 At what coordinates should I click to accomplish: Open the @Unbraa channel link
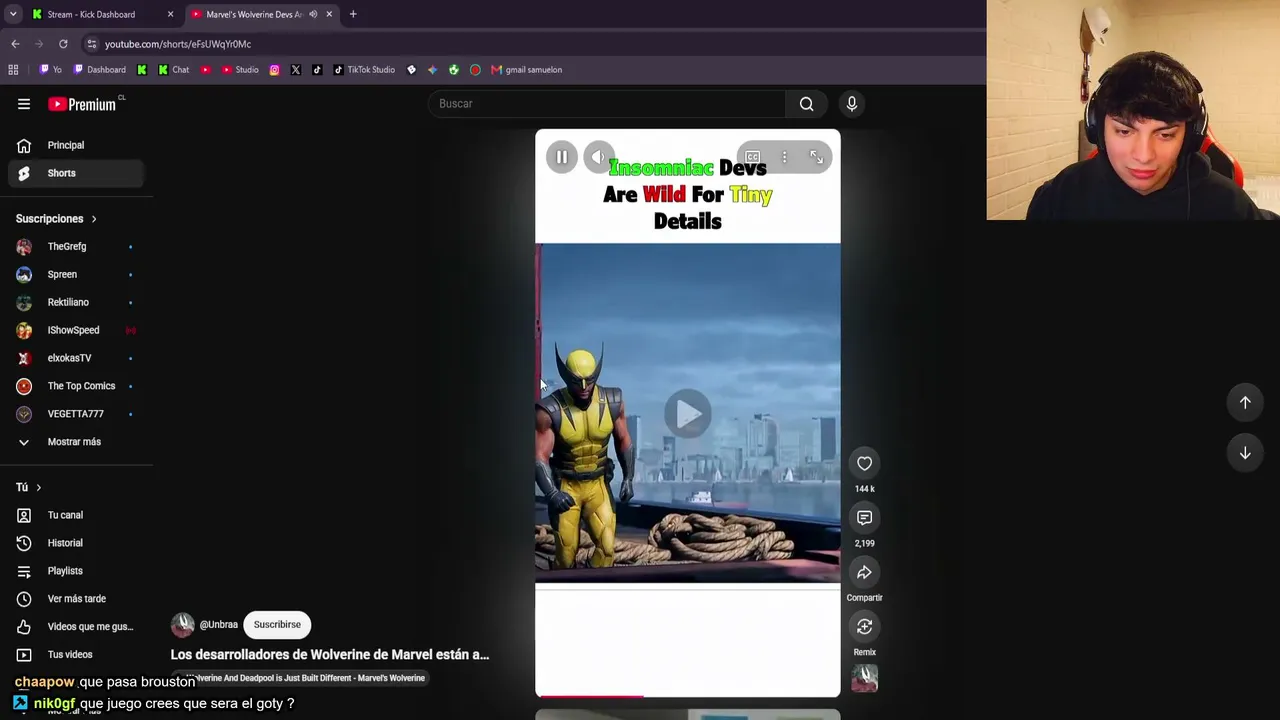pyautogui.click(x=218, y=625)
